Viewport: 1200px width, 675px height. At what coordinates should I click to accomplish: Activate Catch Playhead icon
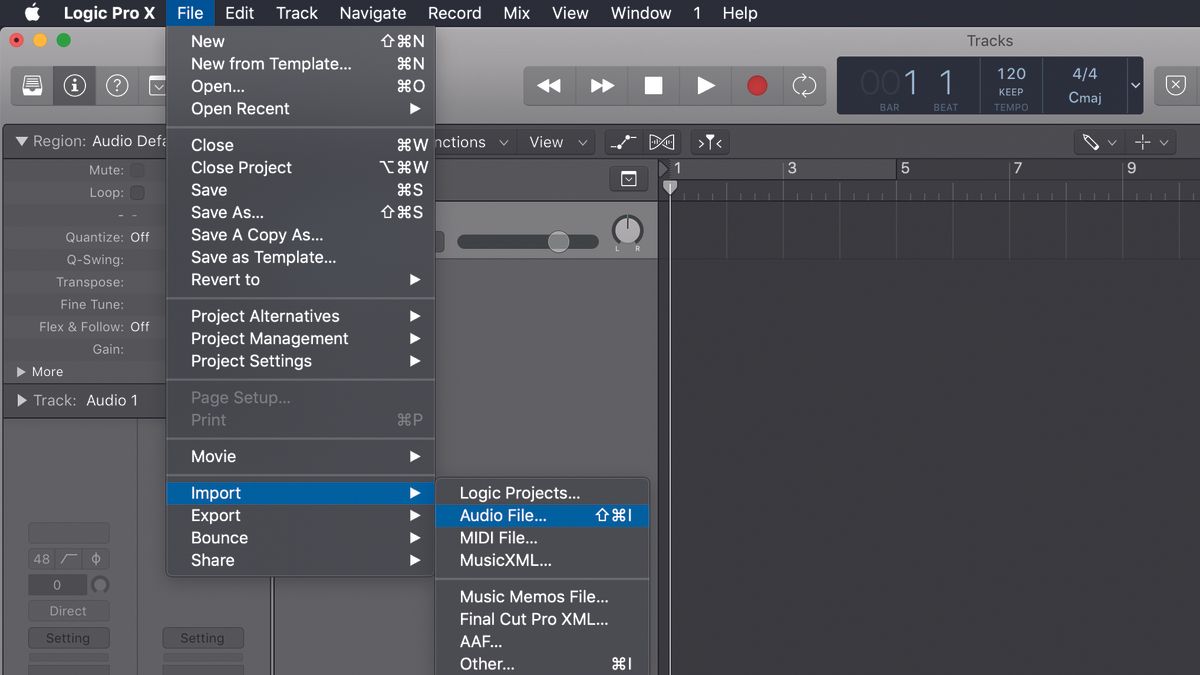point(709,142)
